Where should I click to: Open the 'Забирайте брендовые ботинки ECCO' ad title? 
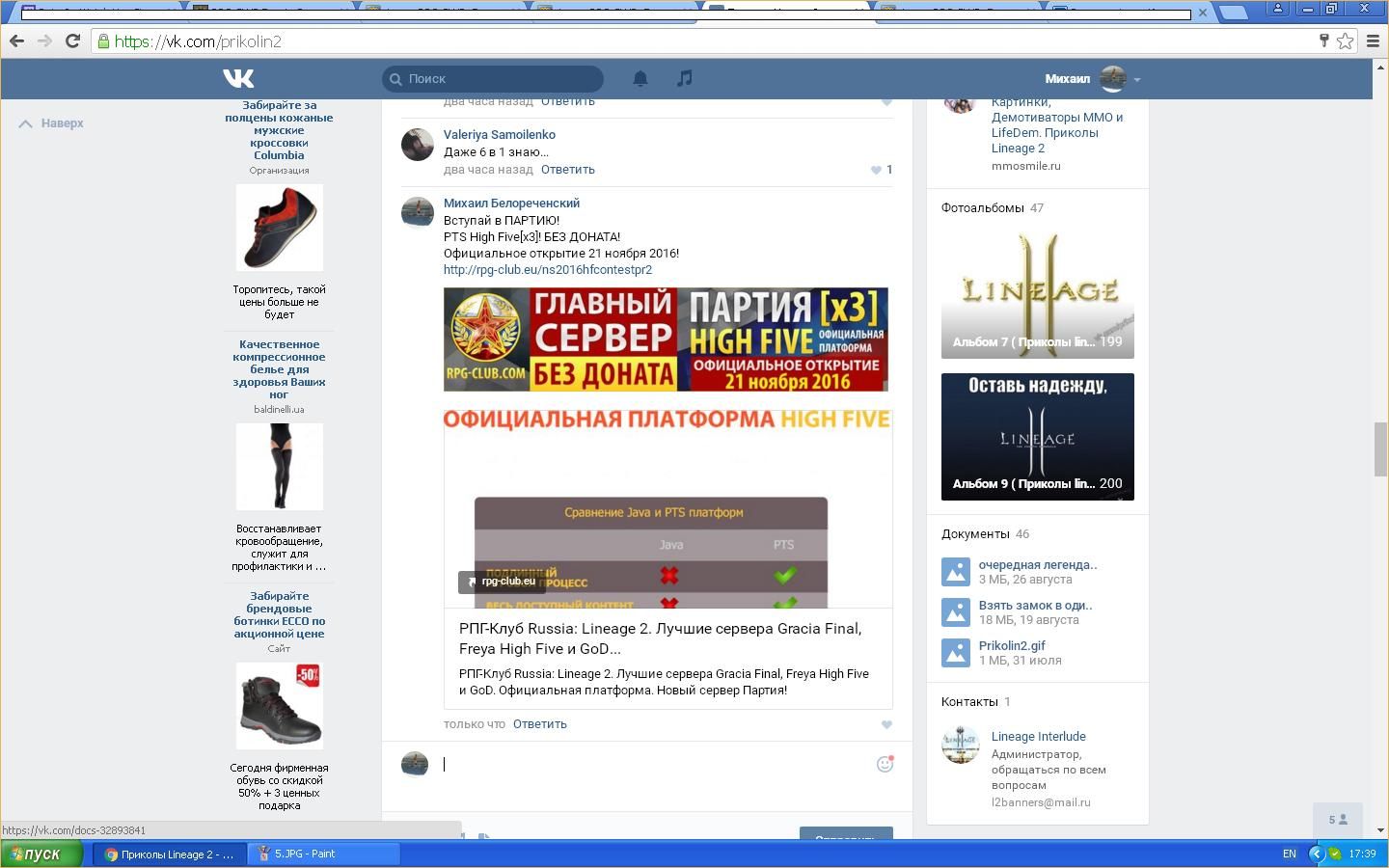(x=279, y=615)
